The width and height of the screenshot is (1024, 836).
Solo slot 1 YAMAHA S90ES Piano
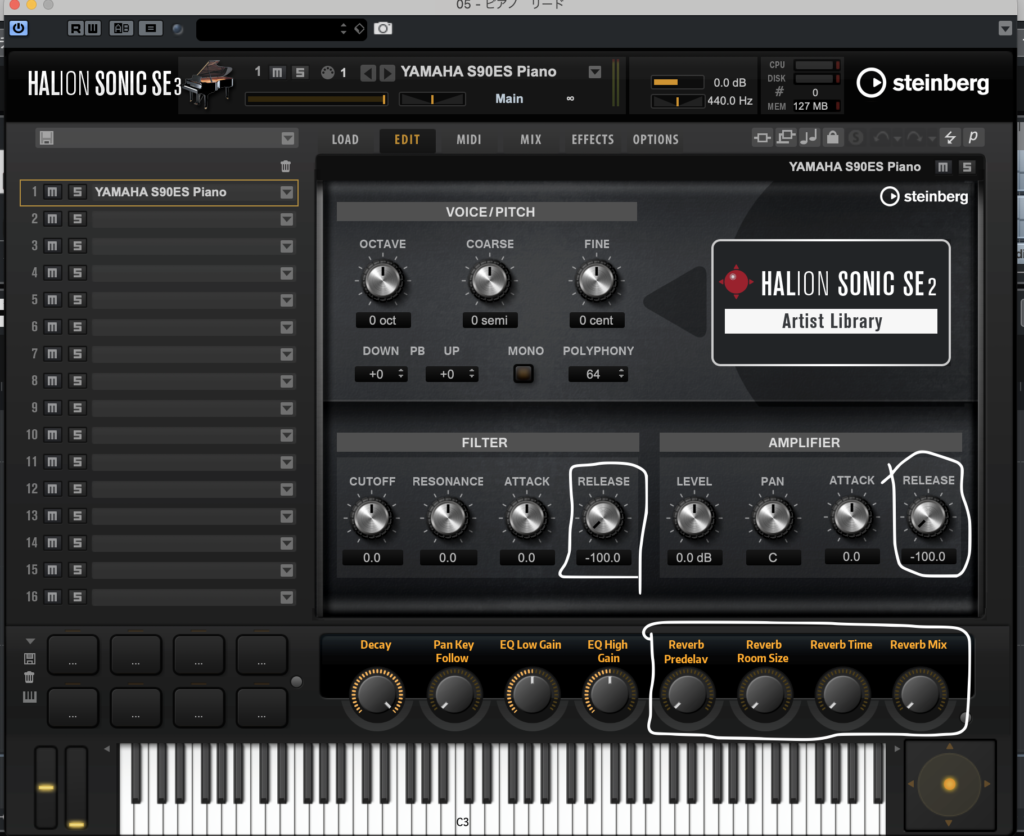tap(76, 192)
